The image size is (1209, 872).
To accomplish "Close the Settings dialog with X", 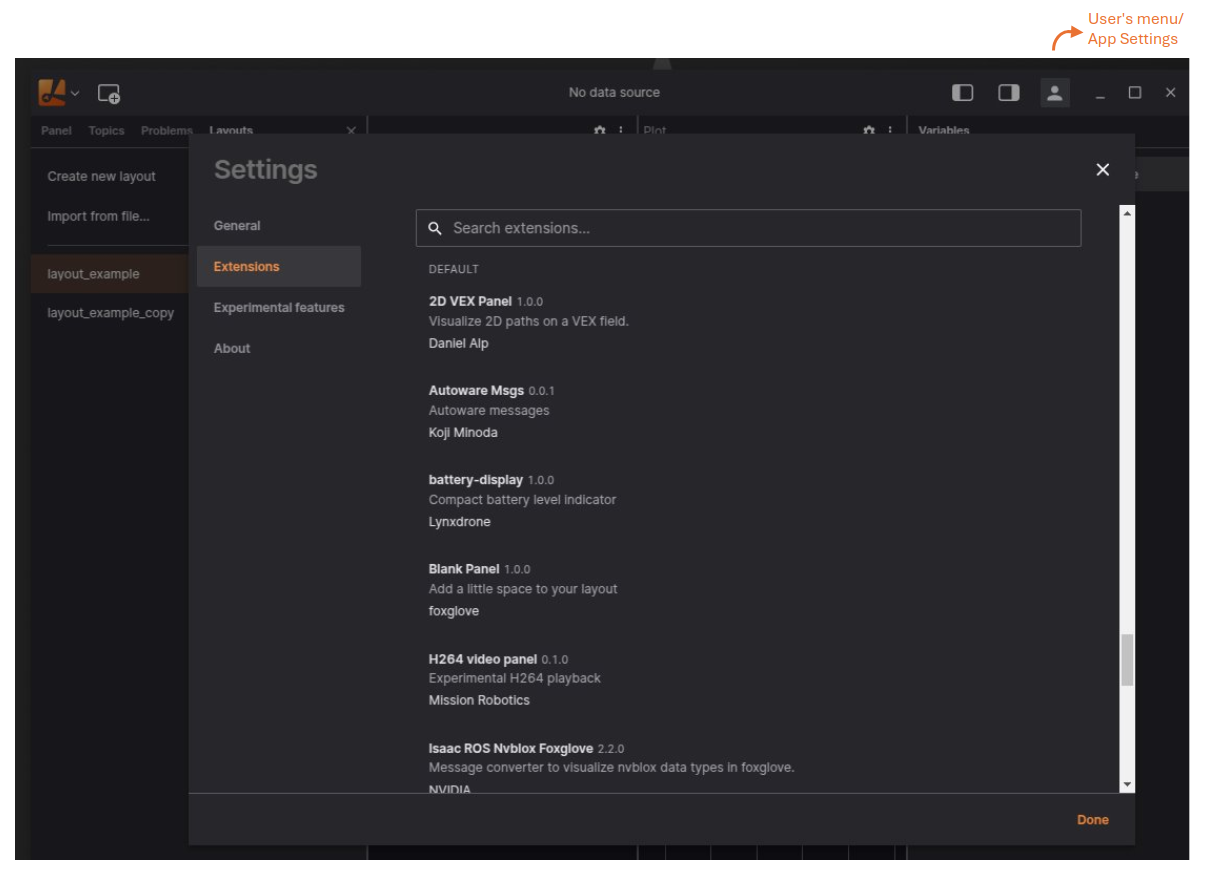I will 1103,170.
